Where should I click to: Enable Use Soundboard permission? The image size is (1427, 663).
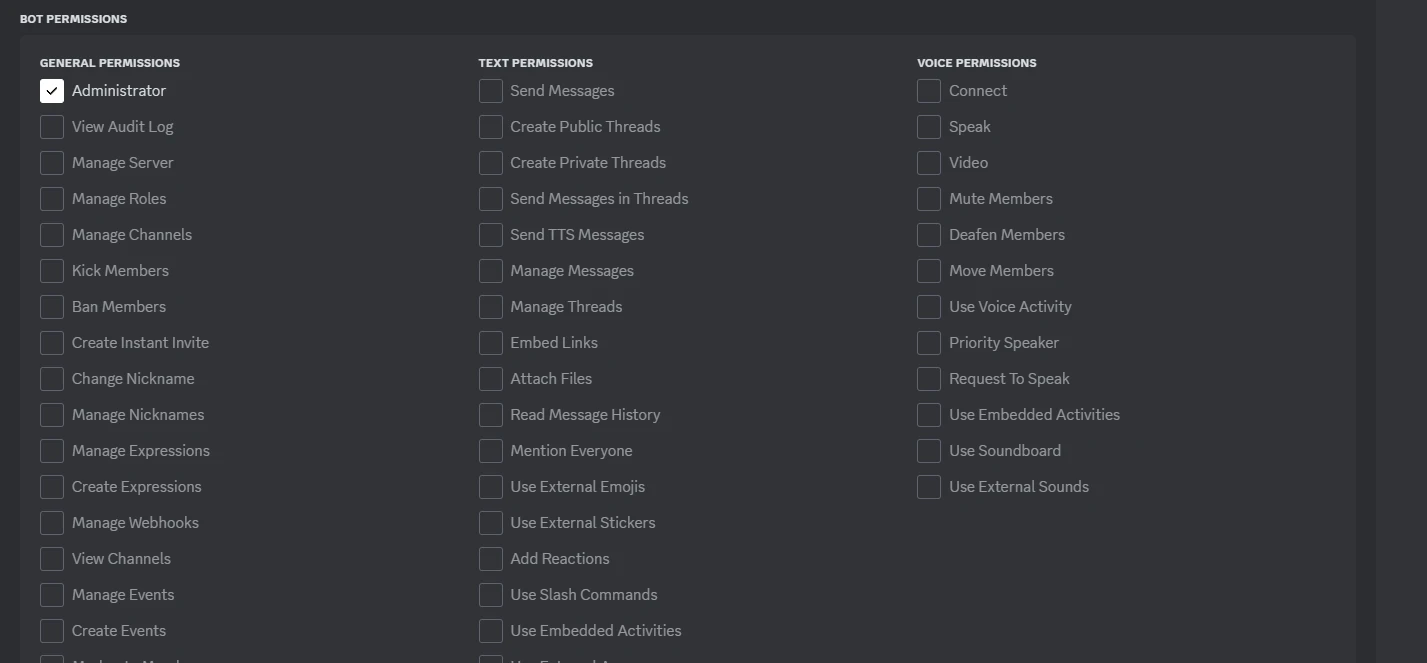pos(929,451)
